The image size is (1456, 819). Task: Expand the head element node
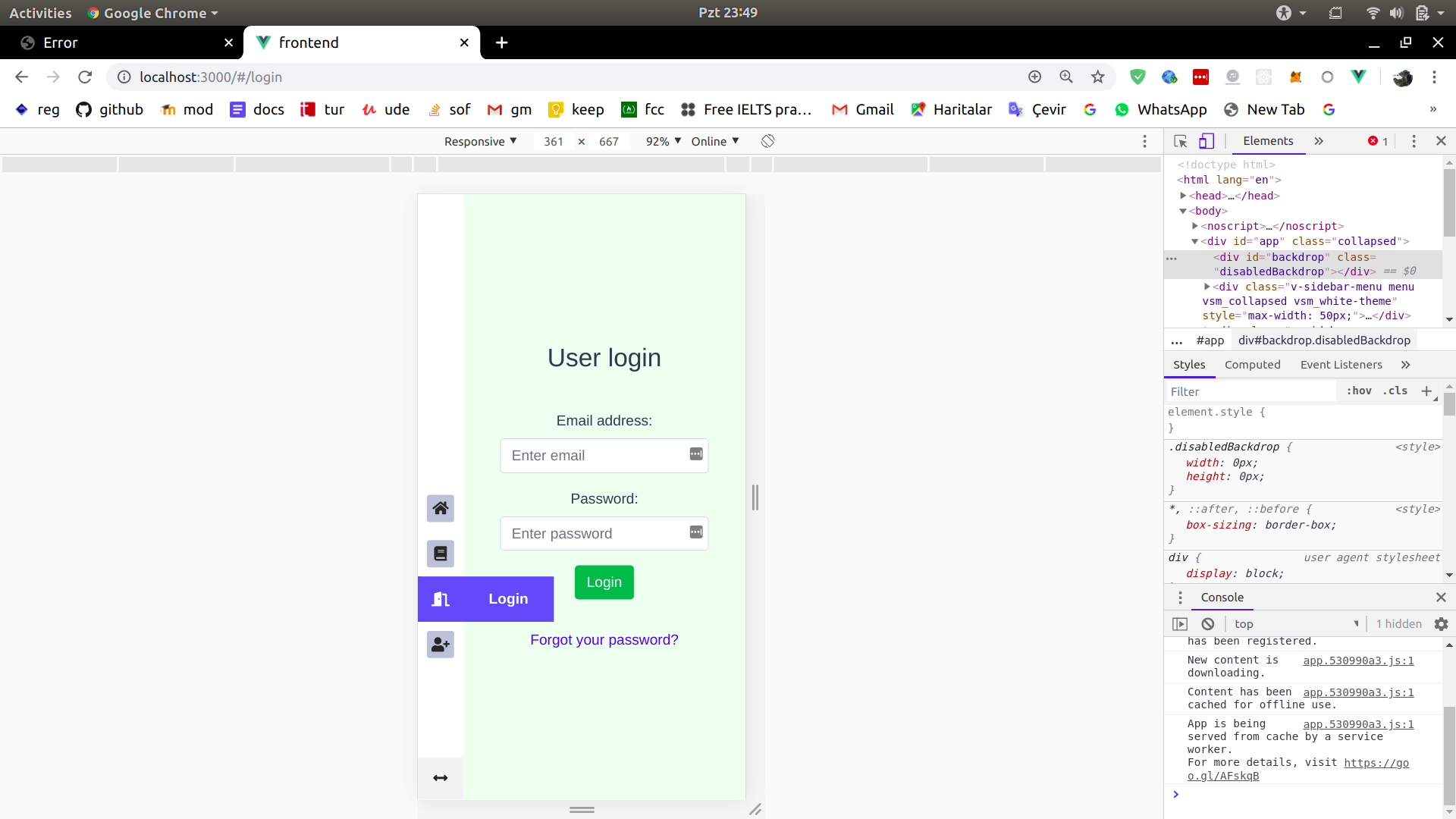click(1183, 196)
